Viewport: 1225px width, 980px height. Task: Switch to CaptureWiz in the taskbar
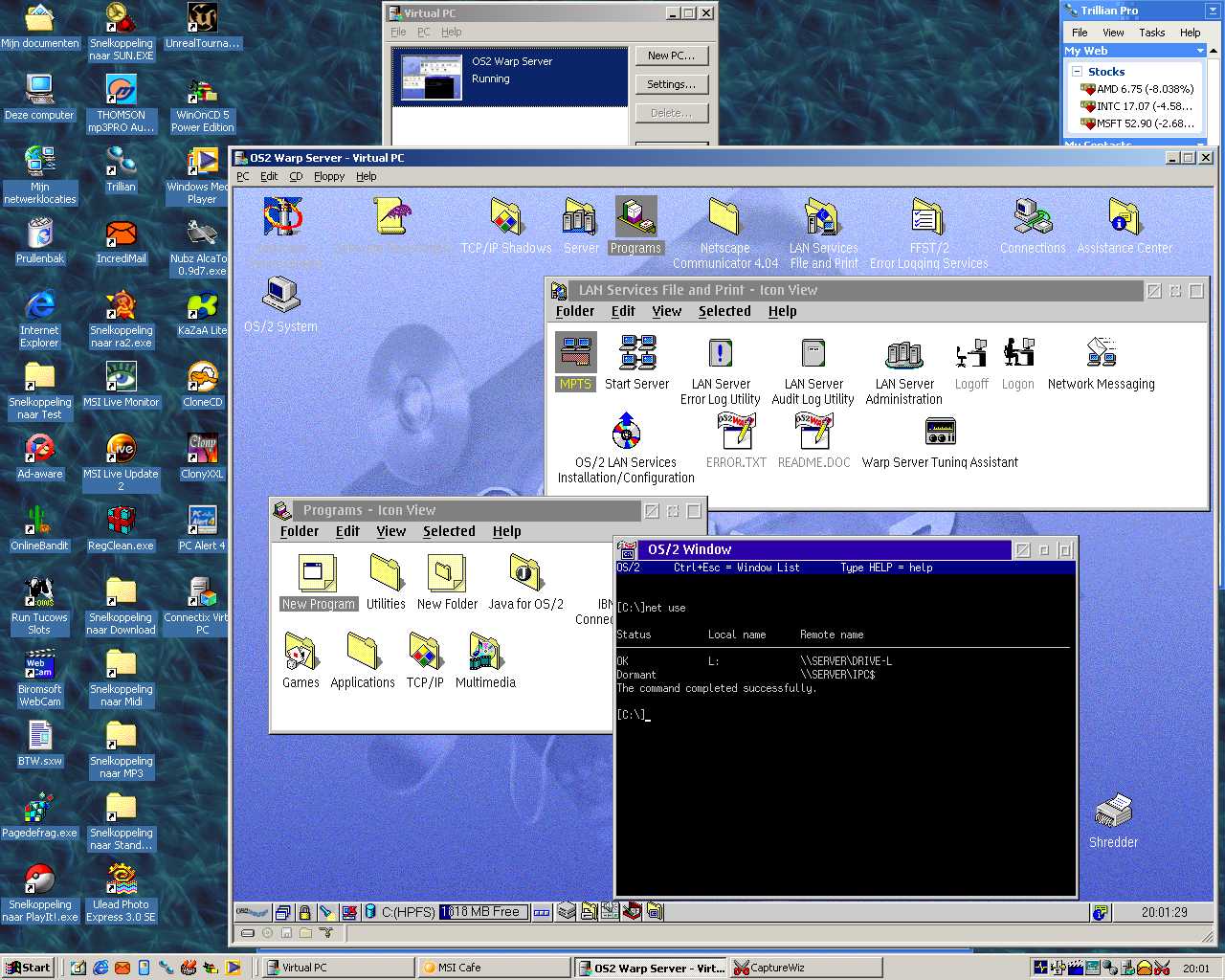[806, 968]
